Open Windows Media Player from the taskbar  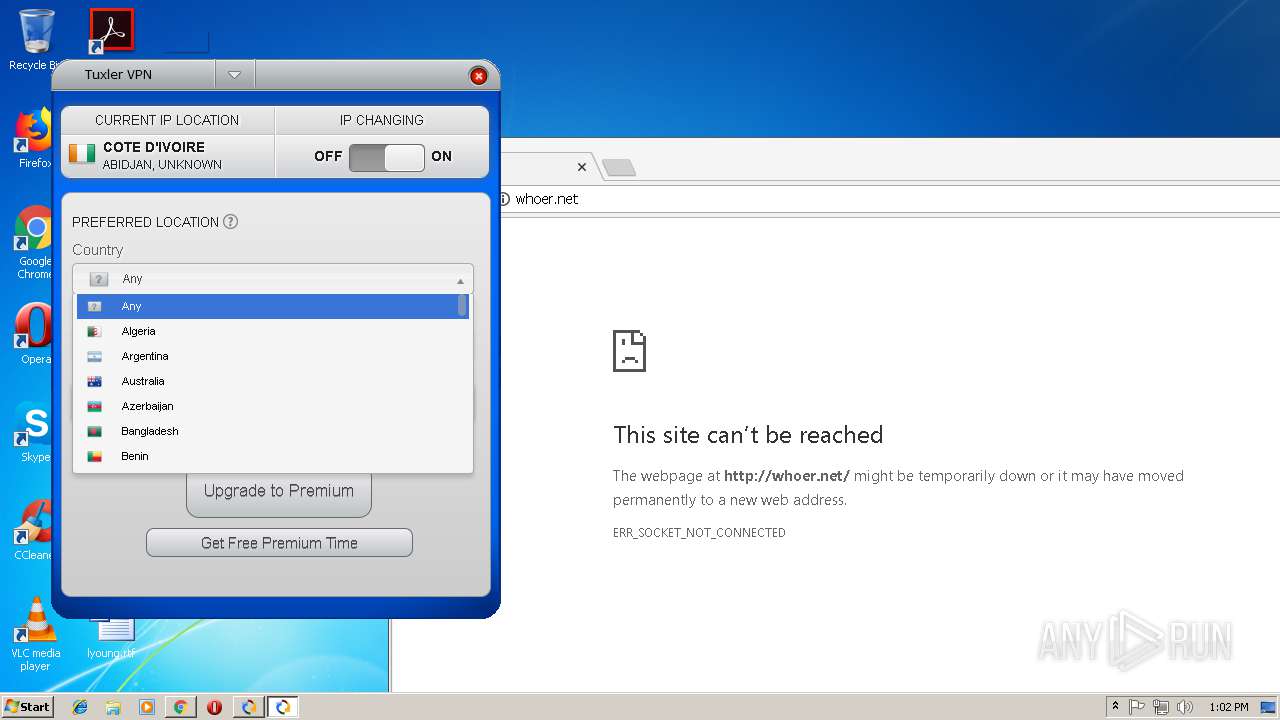(x=147, y=707)
